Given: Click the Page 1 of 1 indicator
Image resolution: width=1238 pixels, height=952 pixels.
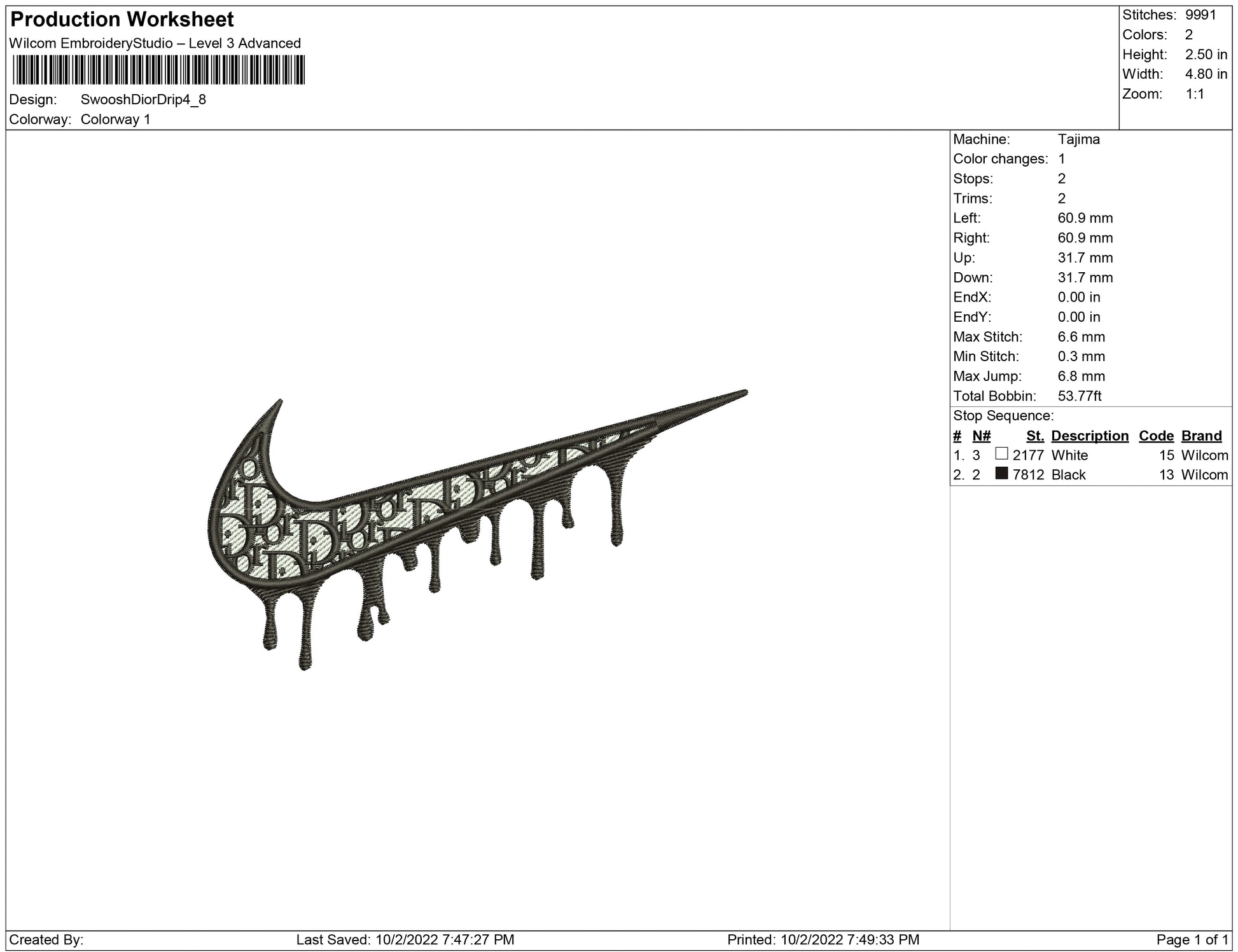Looking at the screenshot, I should [x=1193, y=939].
